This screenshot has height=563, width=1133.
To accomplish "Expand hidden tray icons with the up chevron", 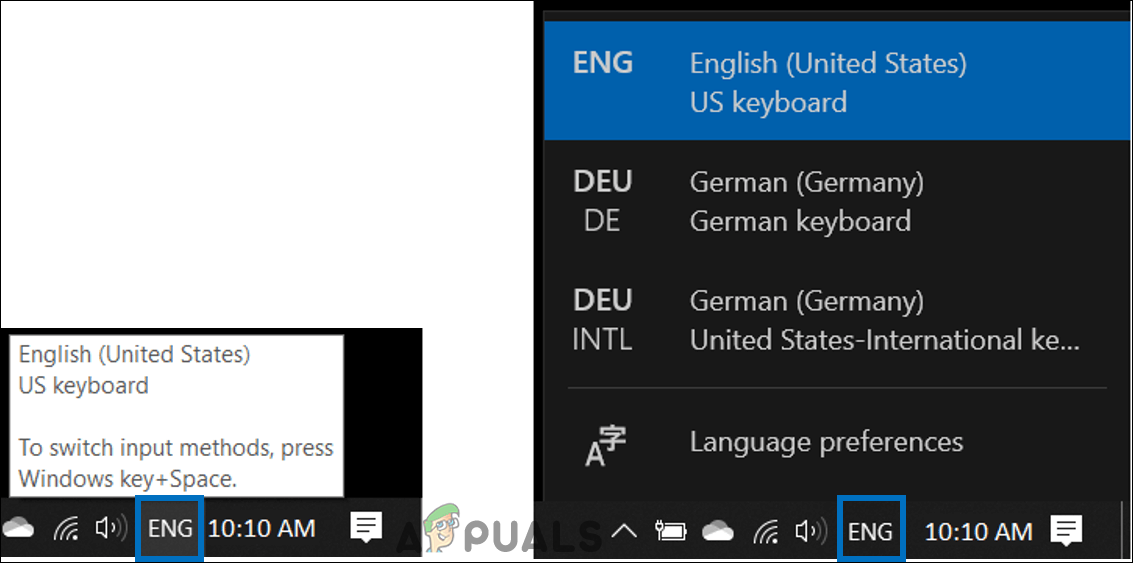I will point(624,531).
